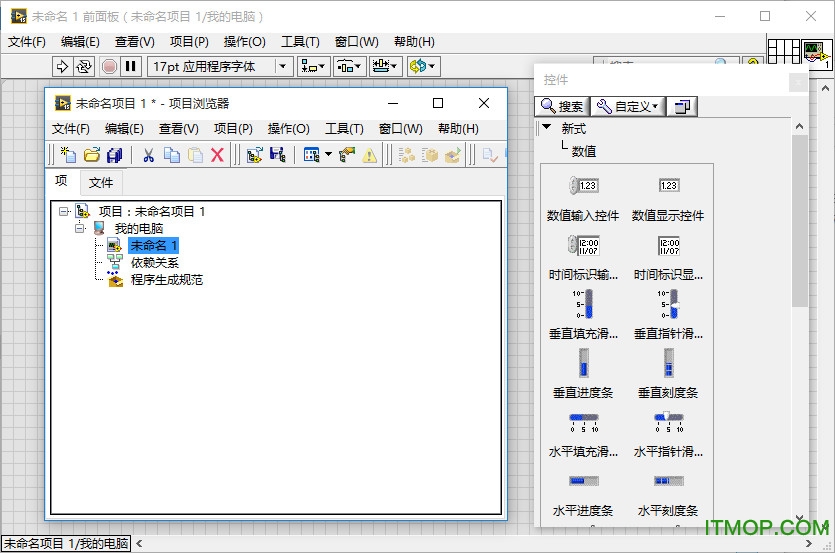Select horizontal pointer slide 水平指针滑...
This screenshot has height=553, width=835.
(668, 435)
